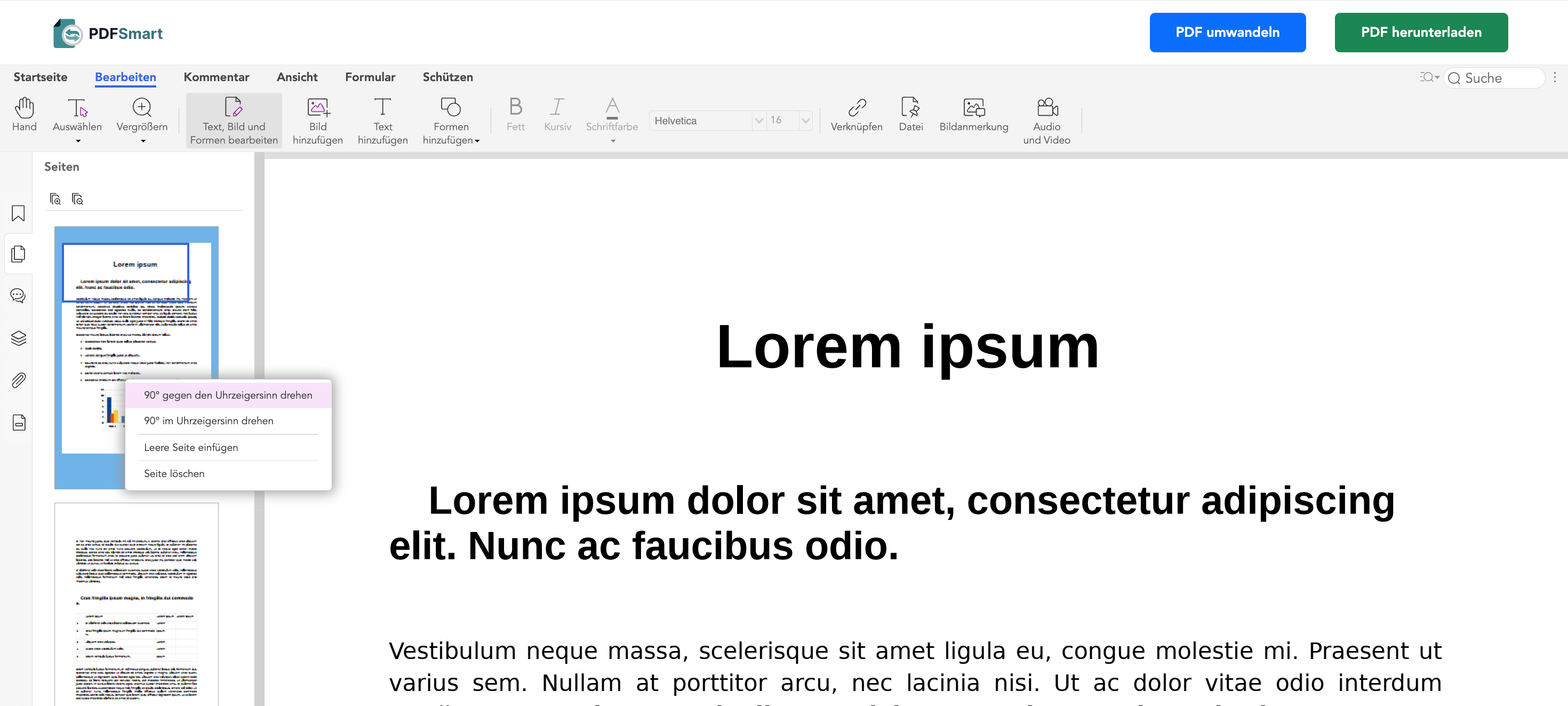Add an image via Bild hinzufügen
1568x706 pixels.
pyautogui.click(x=318, y=119)
